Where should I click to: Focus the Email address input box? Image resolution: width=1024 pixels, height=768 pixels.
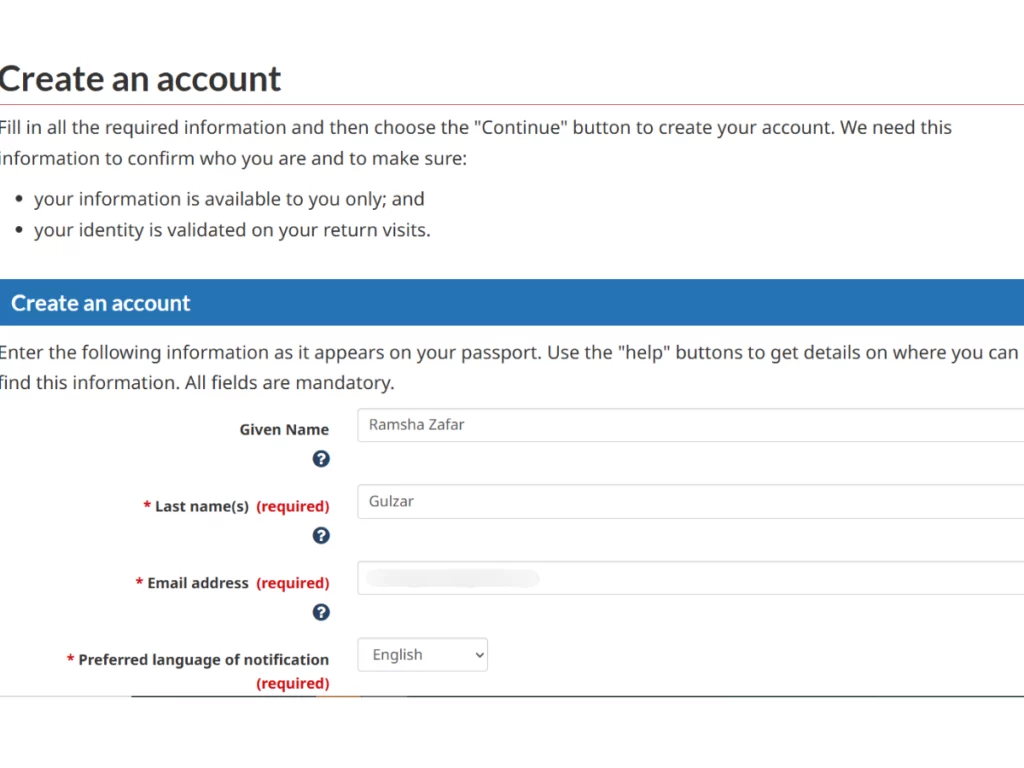click(x=600, y=578)
